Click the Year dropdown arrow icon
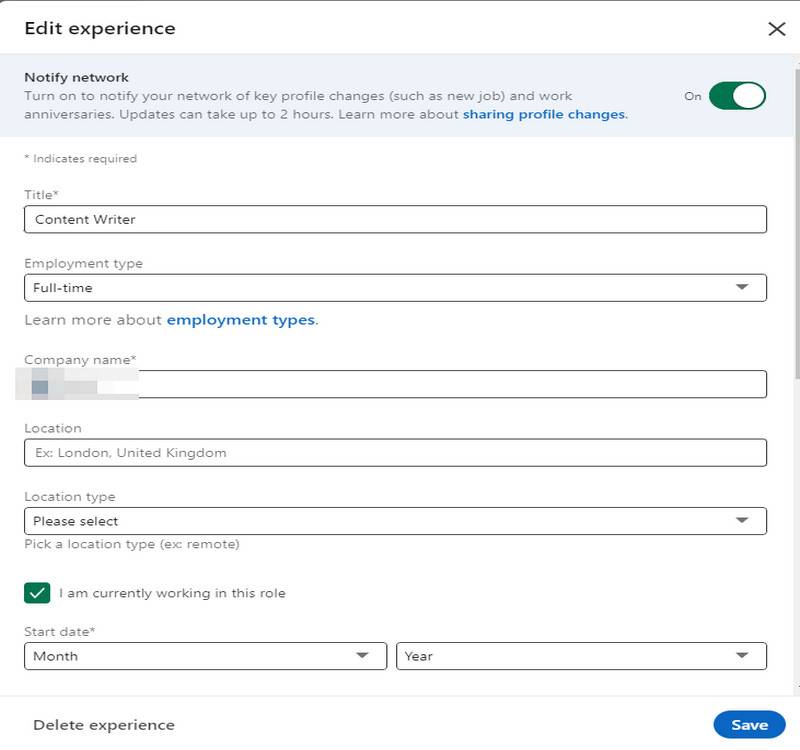This screenshot has width=800, height=750. click(742, 656)
